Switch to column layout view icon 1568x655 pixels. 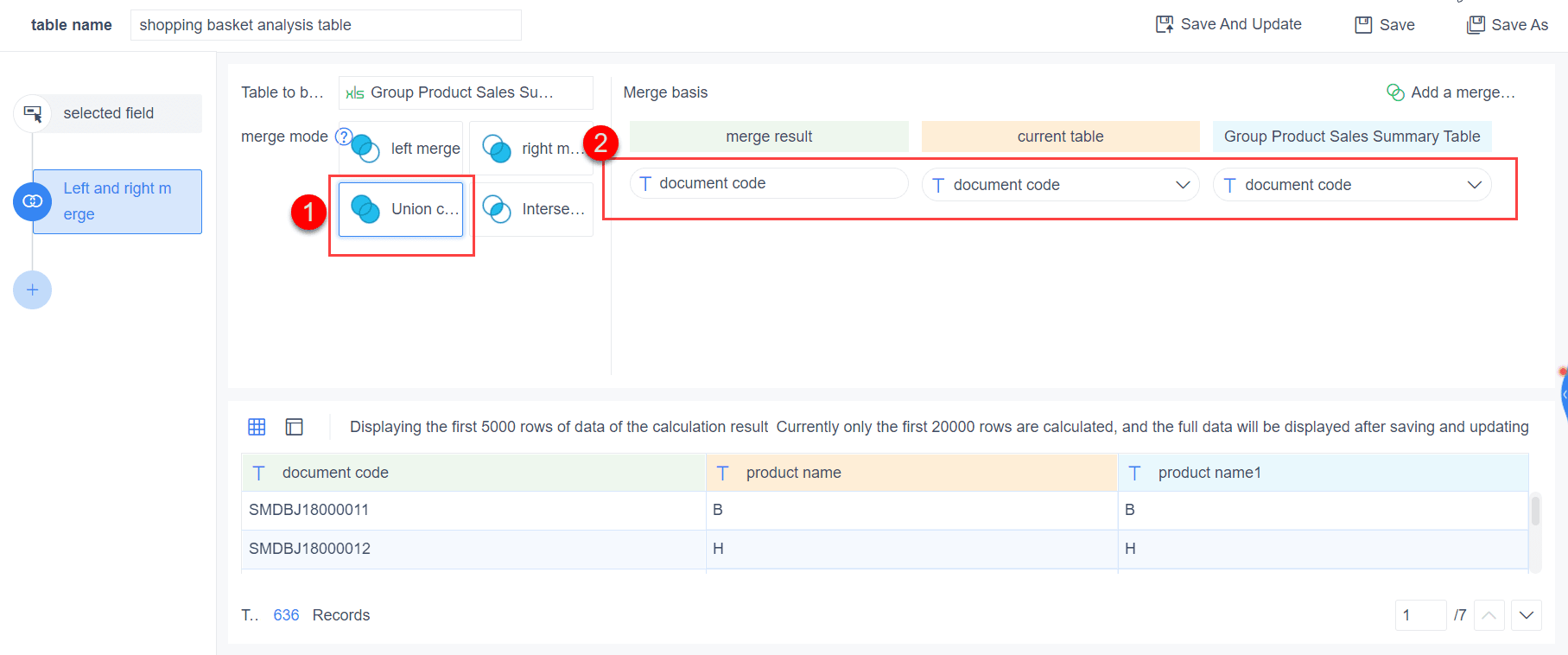point(295,427)
